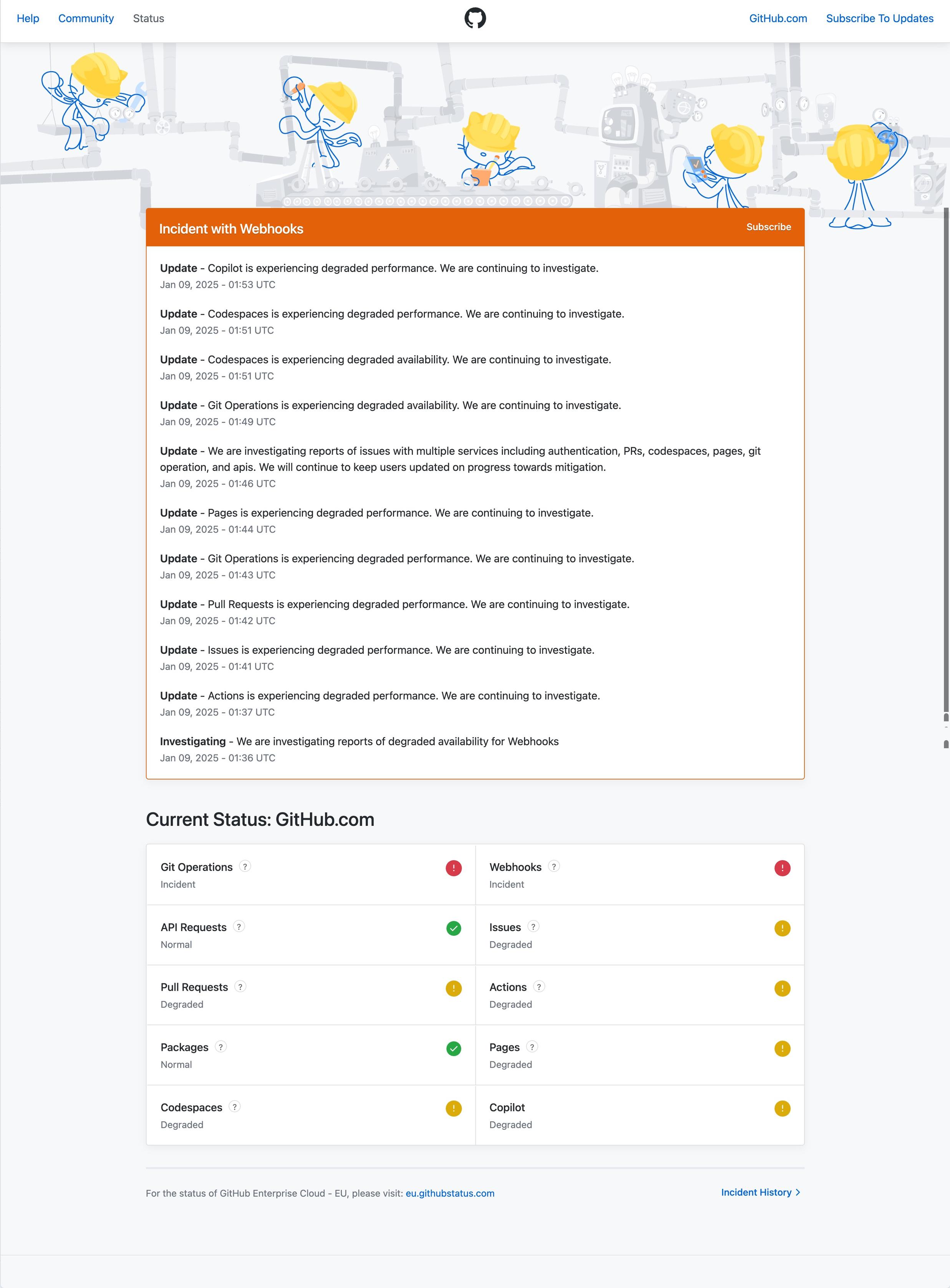This screenshot has height=1288, width=950.
Task: Click the help icon beside Codespaces
Action: [x=235, y=1107]
